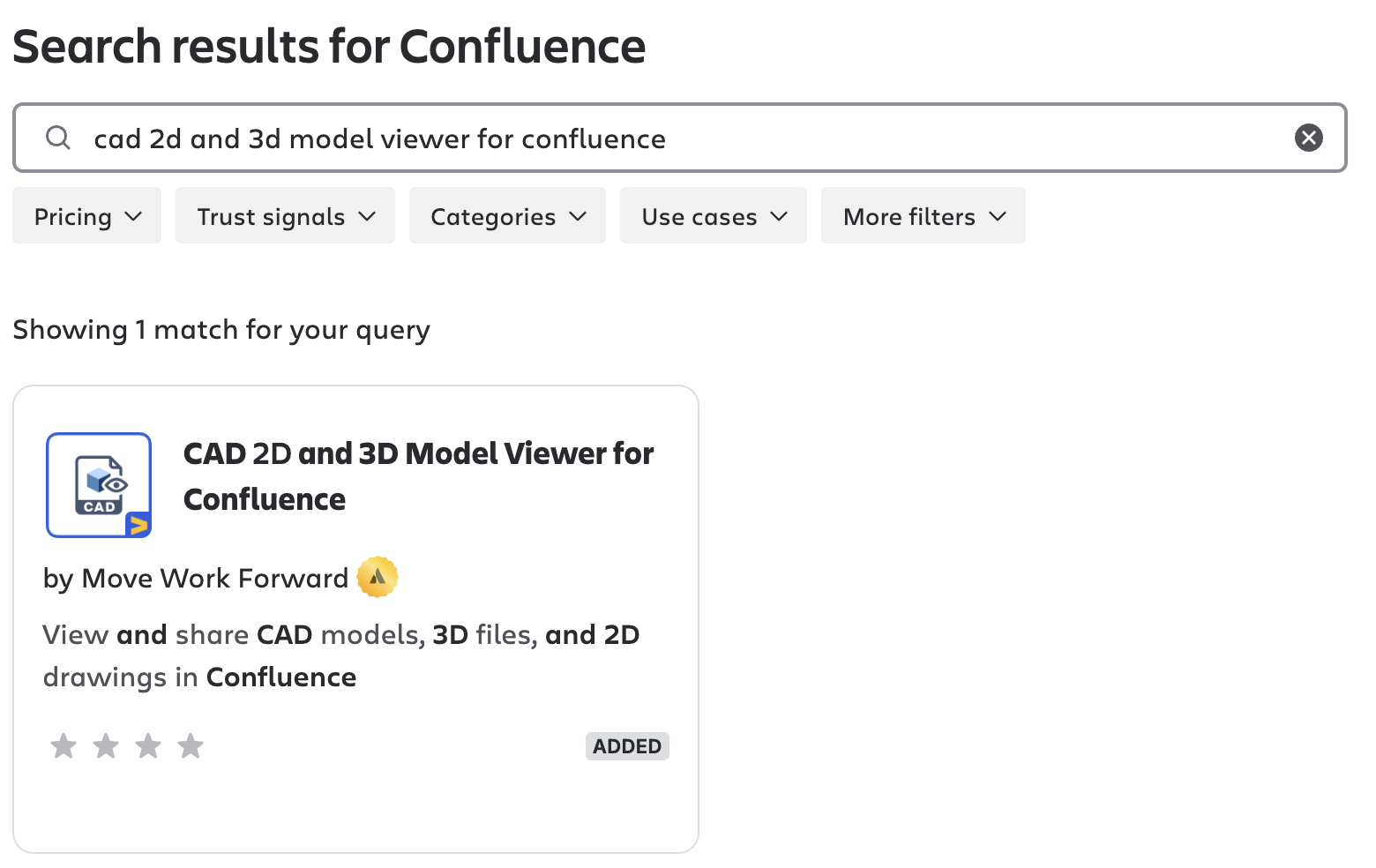Click the 'Showing 1 match for your query' text
This screenshot has height=868, width=1376.
click(x=221, y=330)
